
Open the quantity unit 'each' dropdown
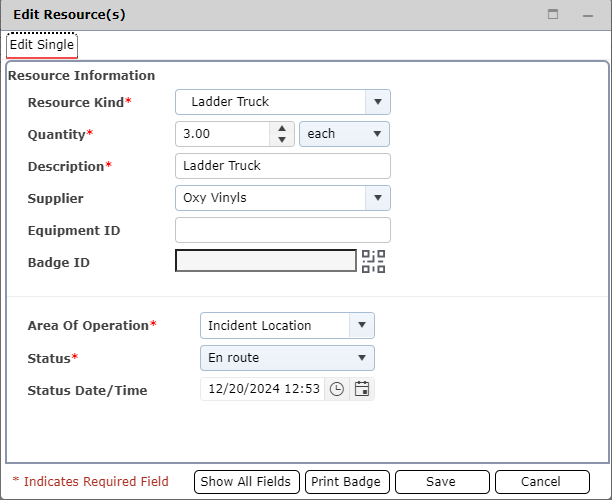pyautogui.click(x=344, y=134)
